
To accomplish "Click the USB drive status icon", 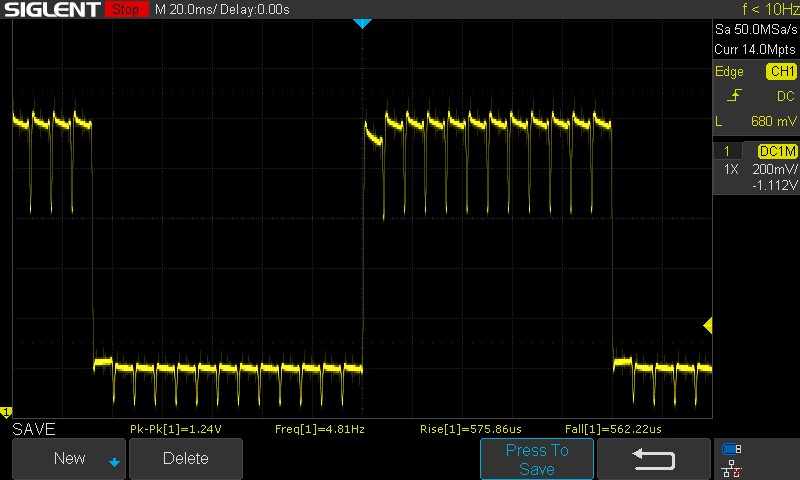I will pyautogui.click(x=732, y=449).
